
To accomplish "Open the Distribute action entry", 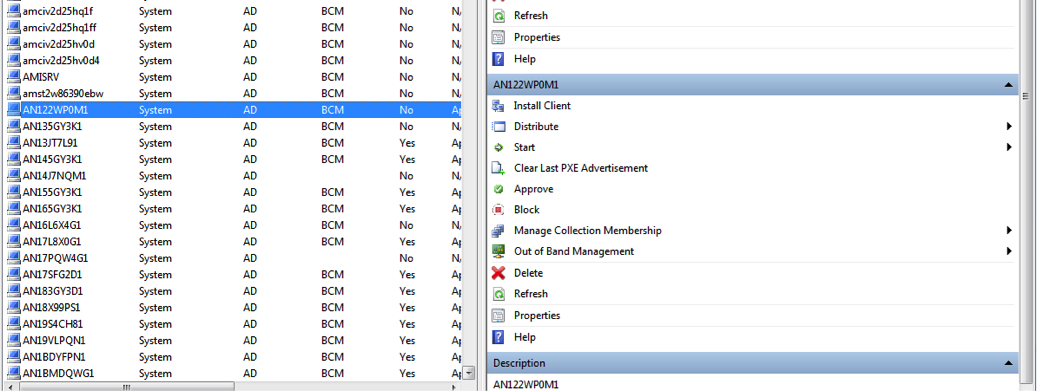I will pos(536,126).
